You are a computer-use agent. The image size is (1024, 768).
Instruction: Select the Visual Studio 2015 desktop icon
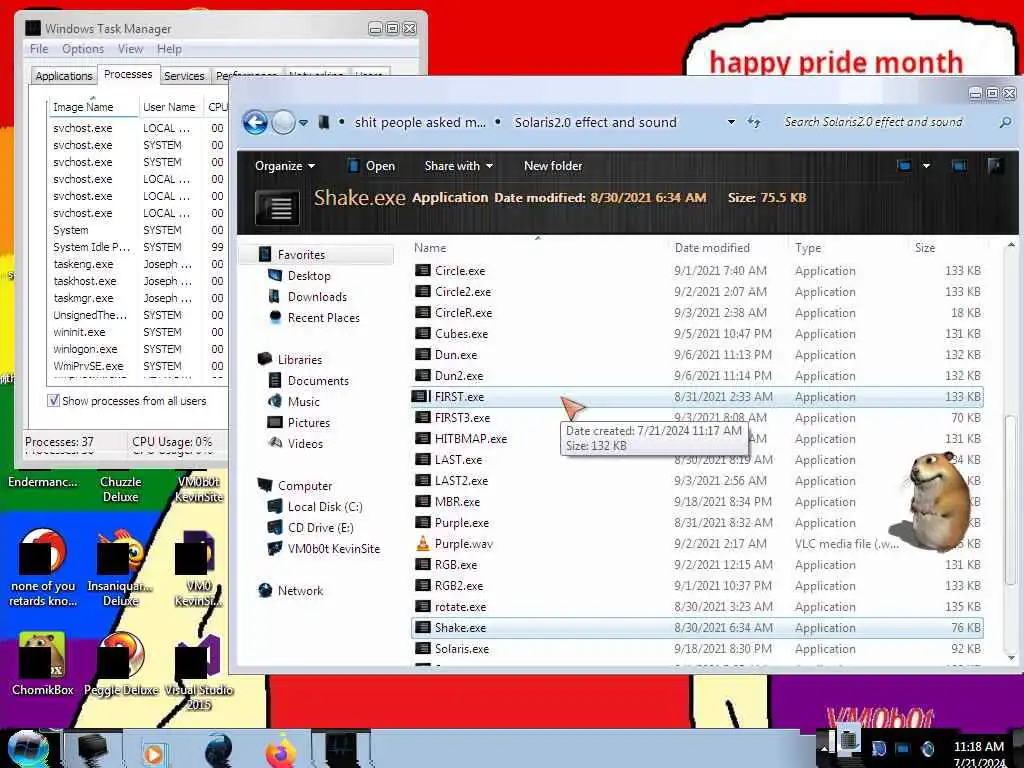point(199,671)
